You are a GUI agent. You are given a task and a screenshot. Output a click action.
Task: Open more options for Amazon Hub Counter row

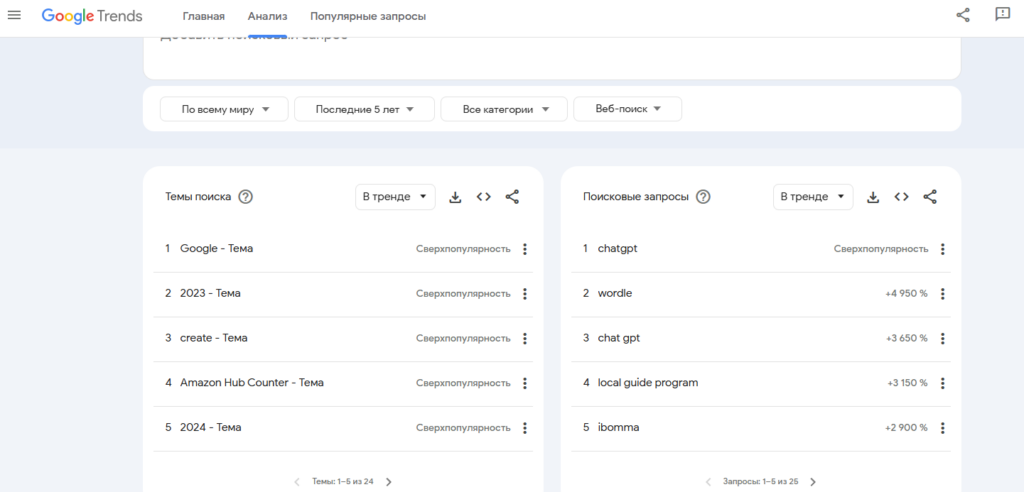click(x=524, y=383)
